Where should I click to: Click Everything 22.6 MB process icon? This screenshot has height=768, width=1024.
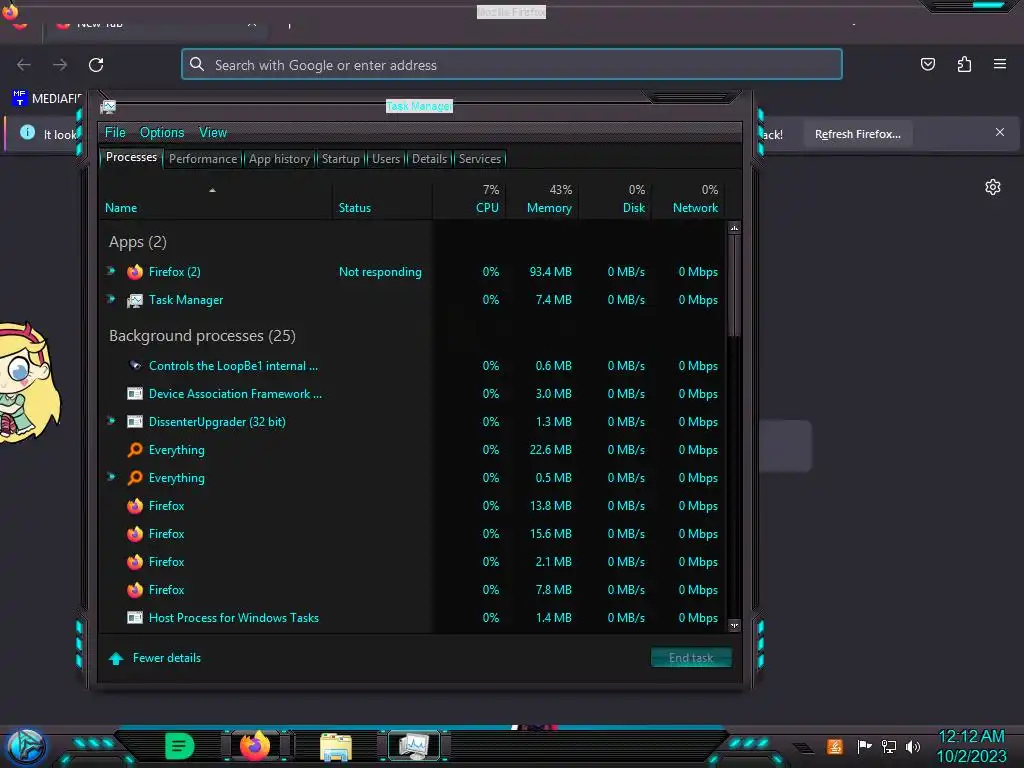(x=135, y=450)
